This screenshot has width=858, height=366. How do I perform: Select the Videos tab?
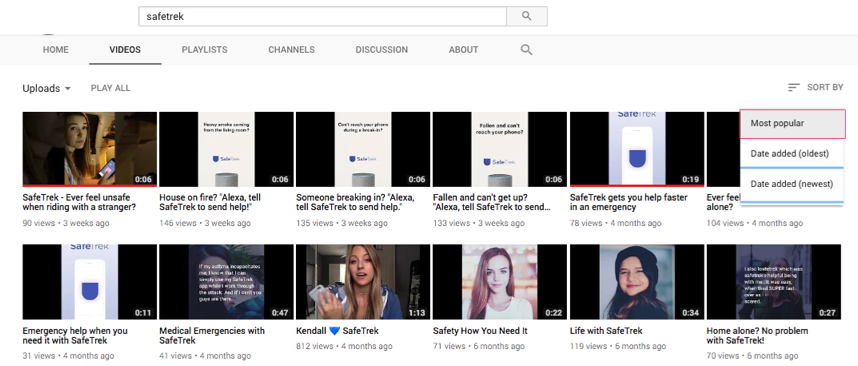125,50
